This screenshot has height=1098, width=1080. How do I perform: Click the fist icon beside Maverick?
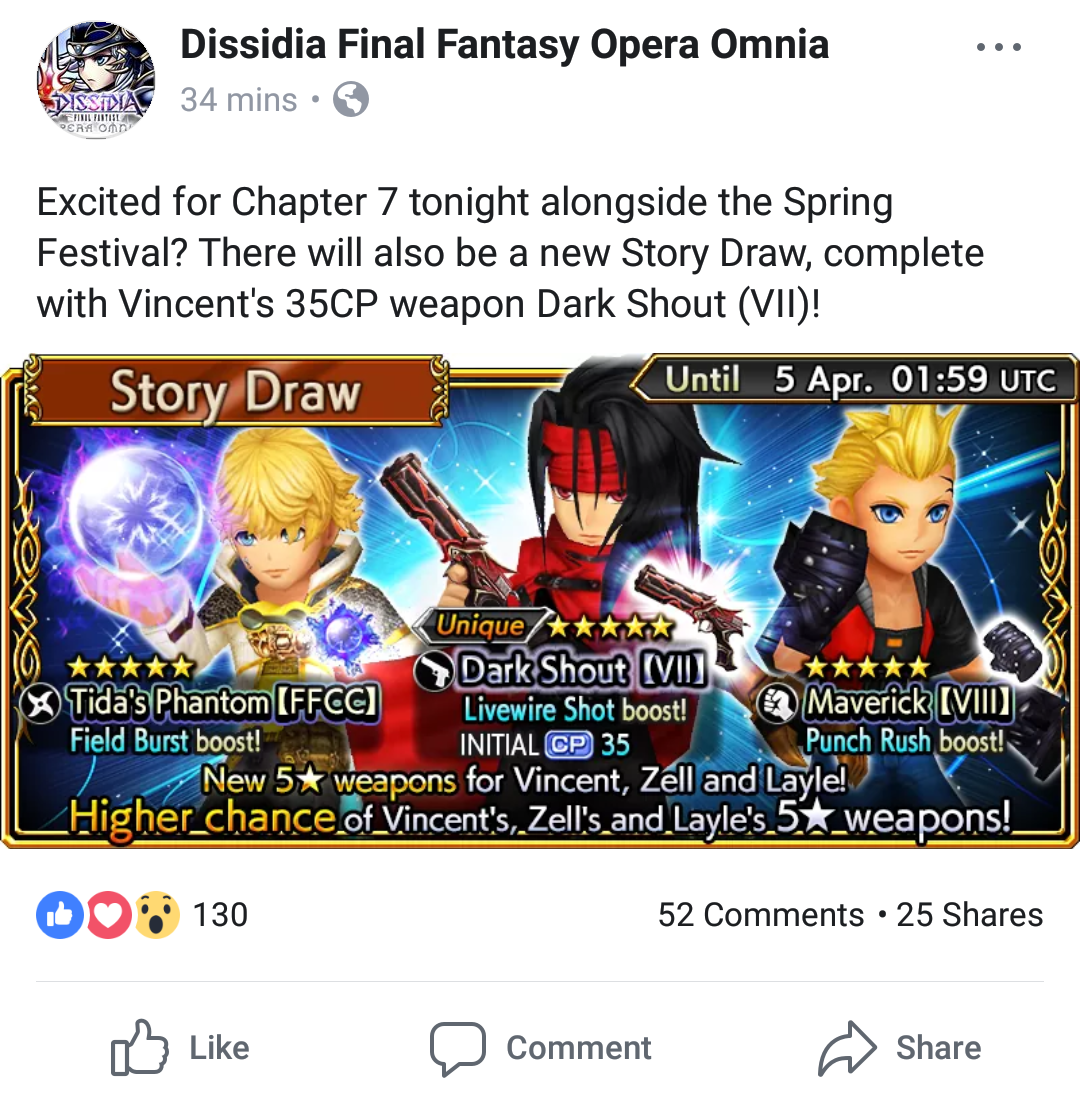point(777,704)
